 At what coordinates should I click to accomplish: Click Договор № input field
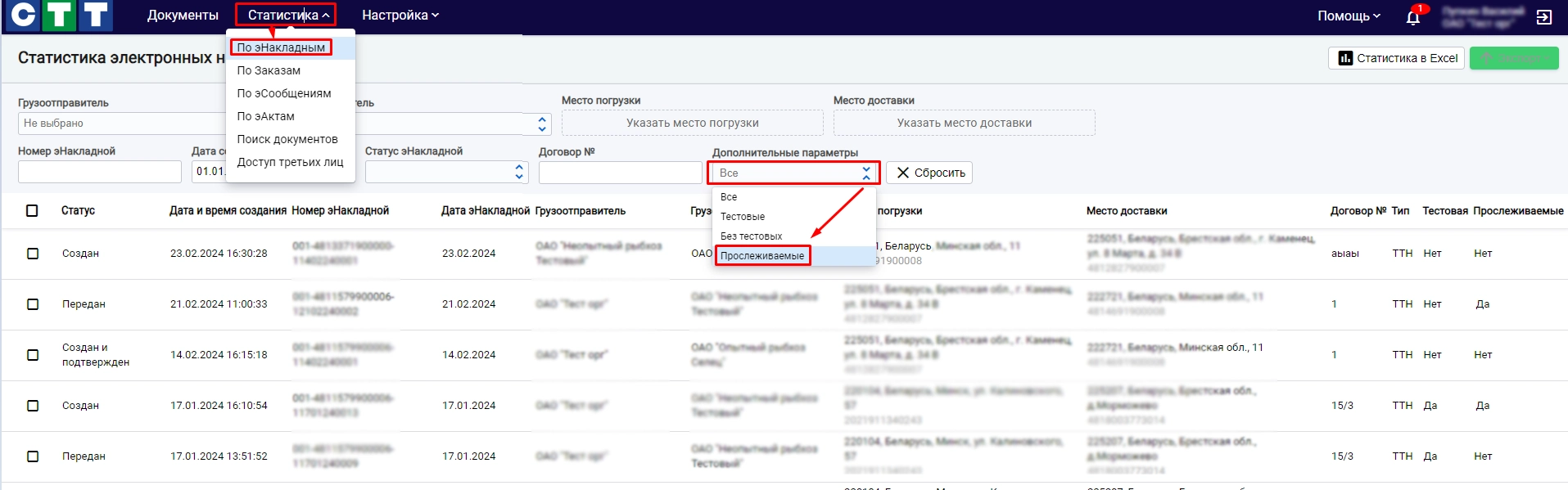pyautogui.click(x=620, y=173)
